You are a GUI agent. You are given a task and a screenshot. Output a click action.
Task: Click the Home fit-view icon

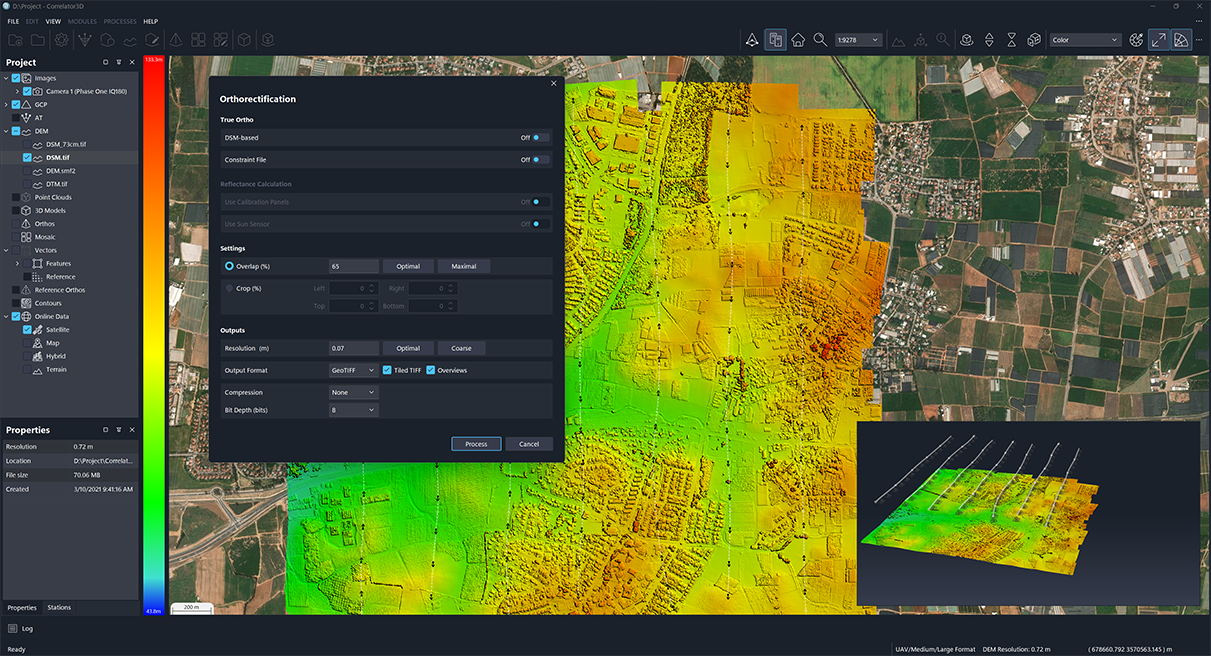(x=797, y=39)
